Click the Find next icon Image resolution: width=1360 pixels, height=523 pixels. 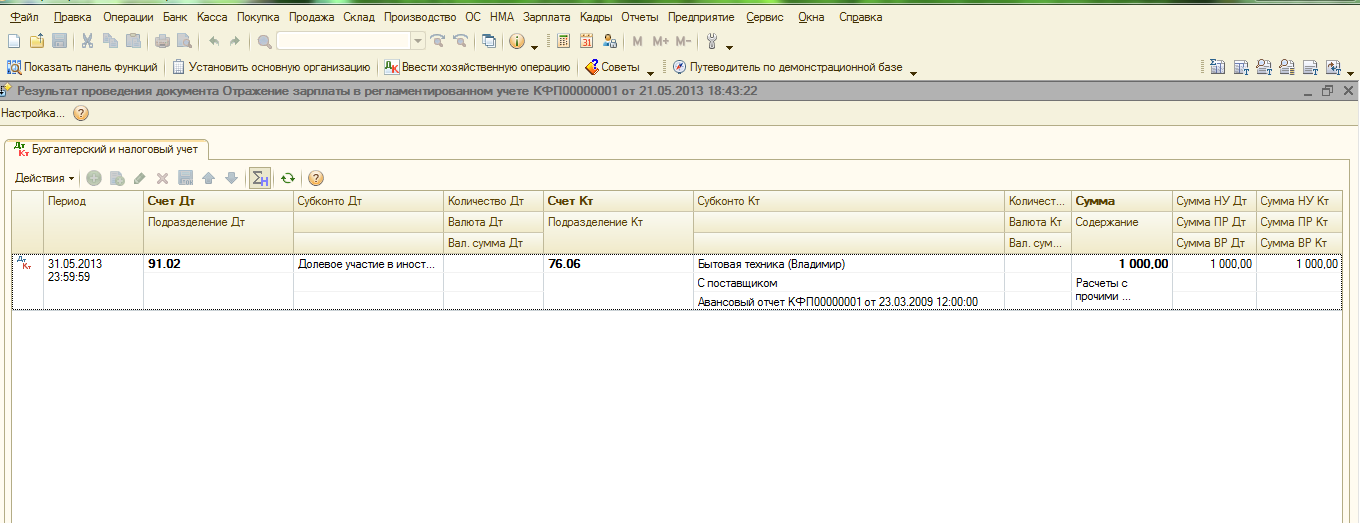point(437,41)
